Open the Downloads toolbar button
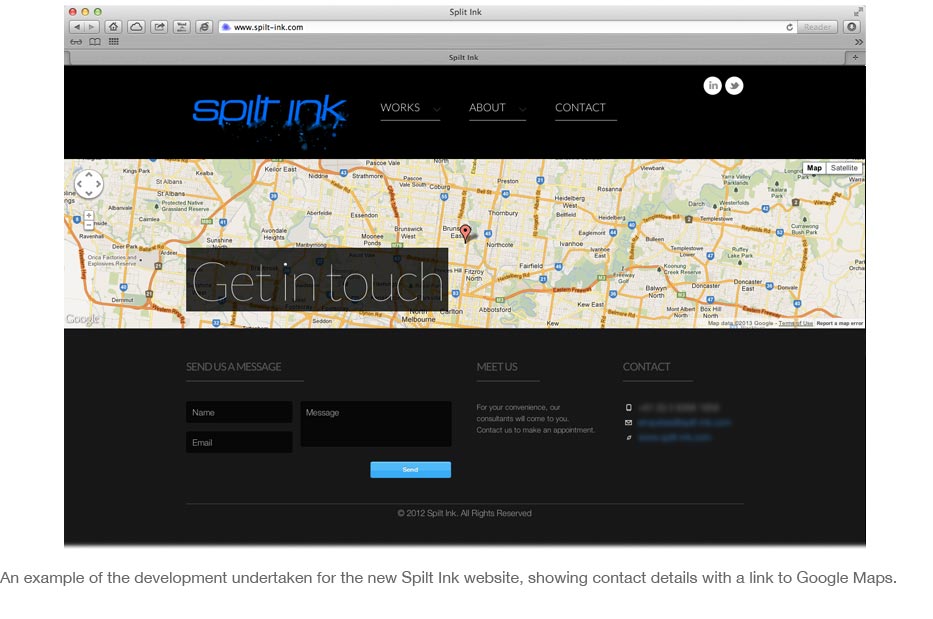933x619 pixels. (x=851, y=27)
